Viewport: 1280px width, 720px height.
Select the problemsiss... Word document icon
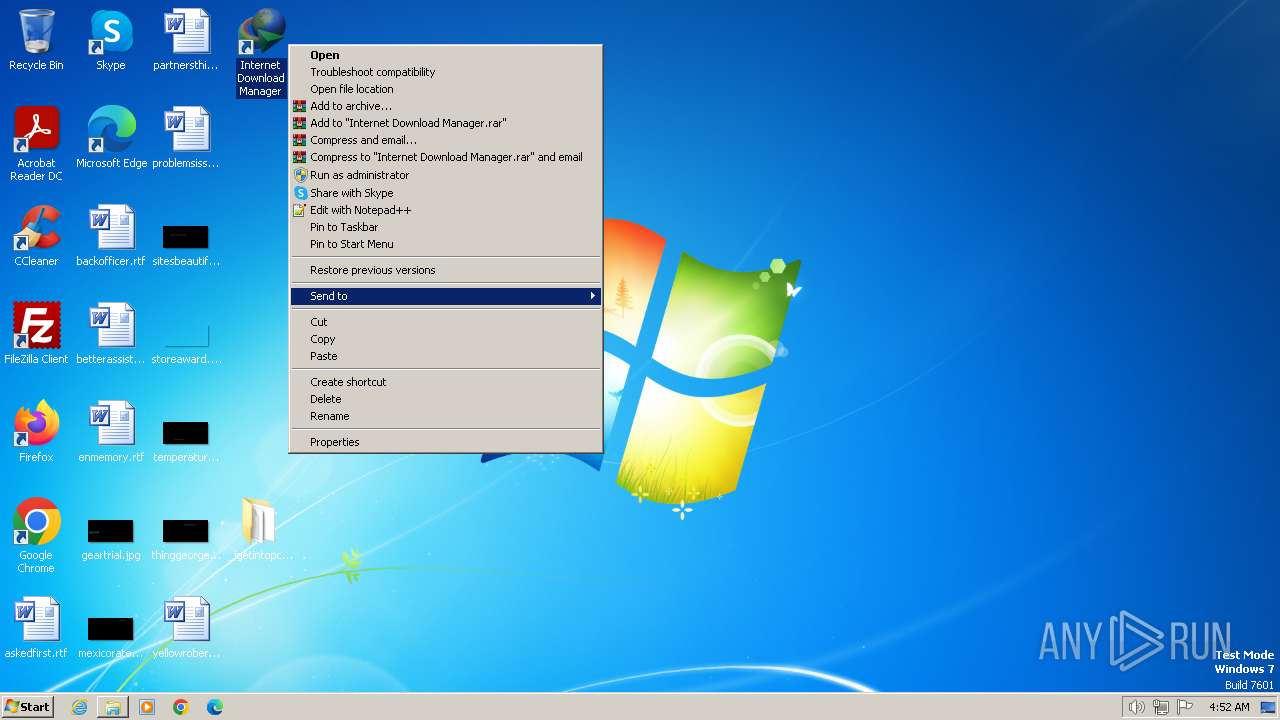tap(186, 138)
